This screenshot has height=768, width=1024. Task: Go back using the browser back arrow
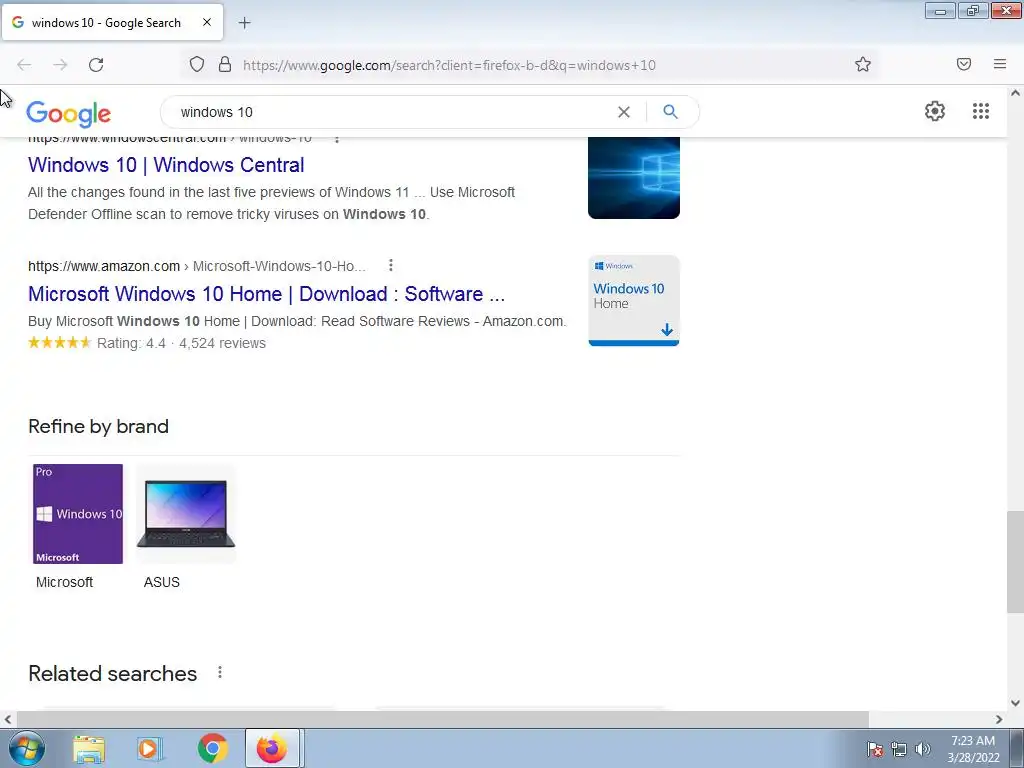point(24,65)
